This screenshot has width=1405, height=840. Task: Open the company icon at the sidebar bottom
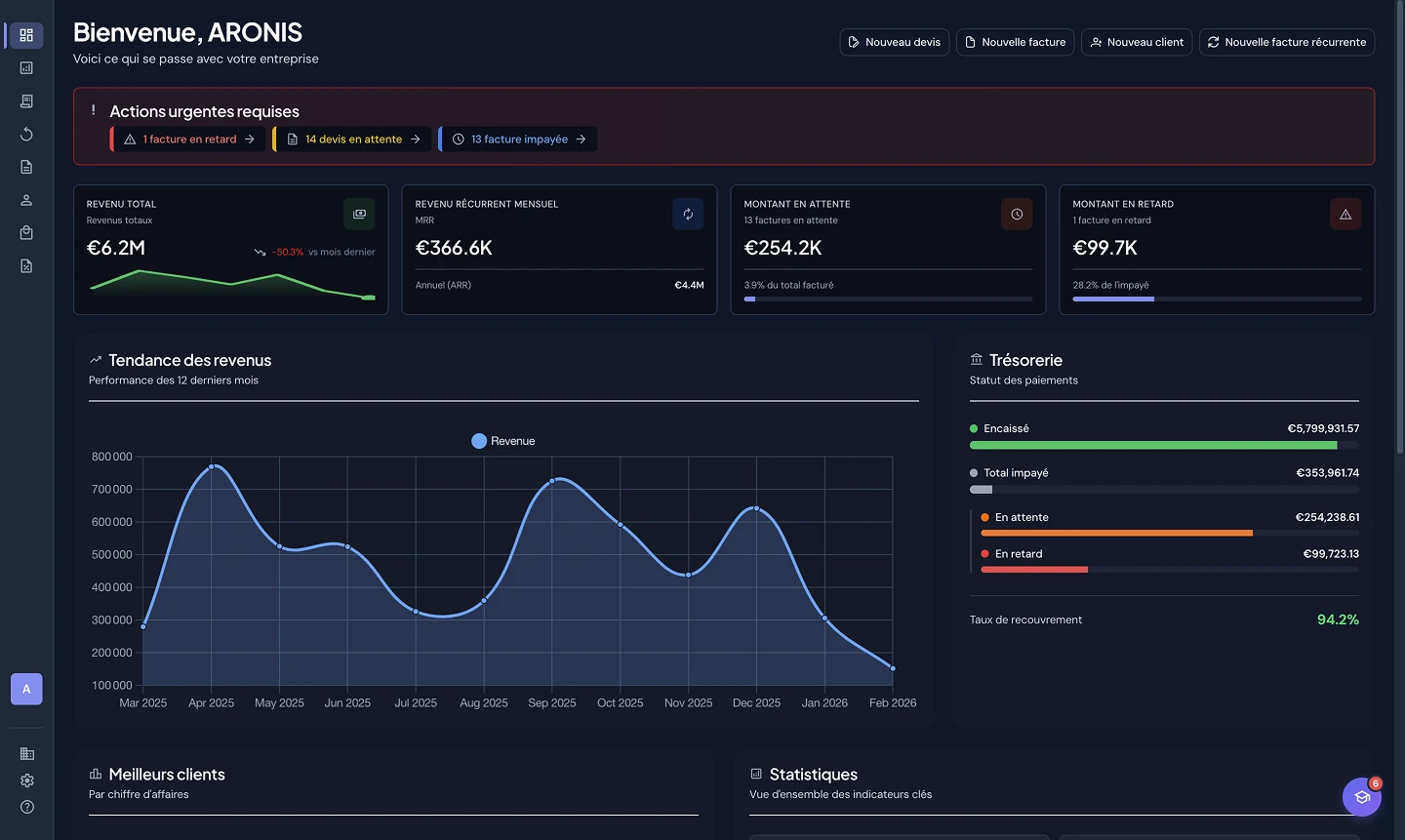click(26, 753)
